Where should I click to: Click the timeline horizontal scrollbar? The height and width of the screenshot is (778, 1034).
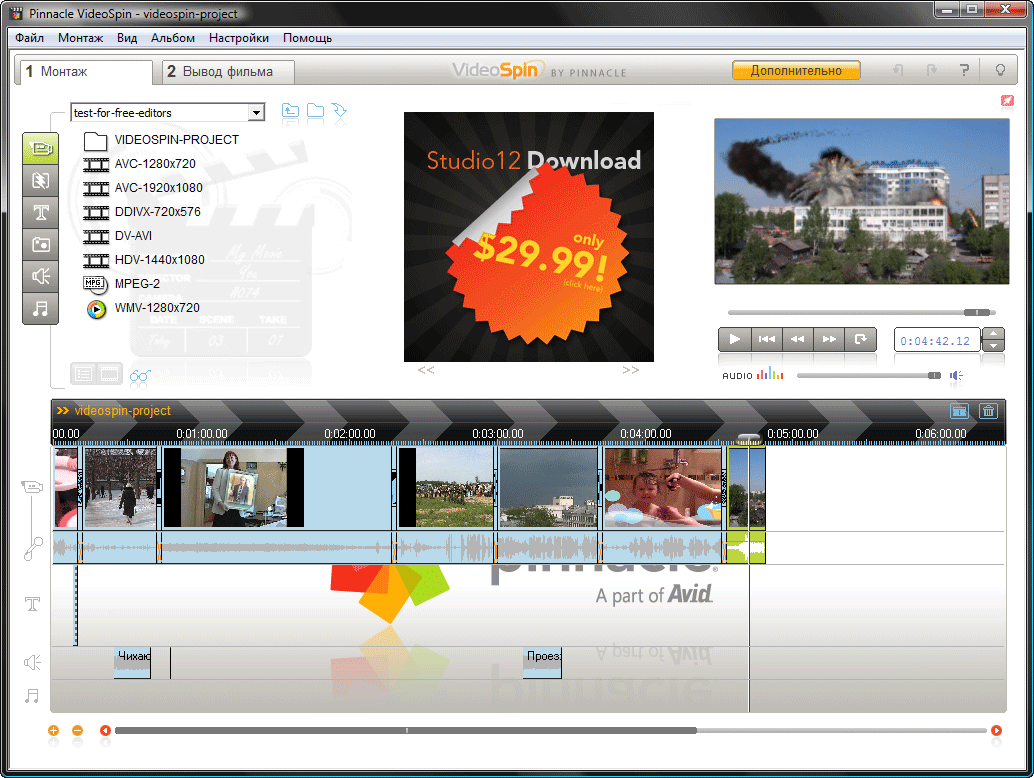(406, 731)
